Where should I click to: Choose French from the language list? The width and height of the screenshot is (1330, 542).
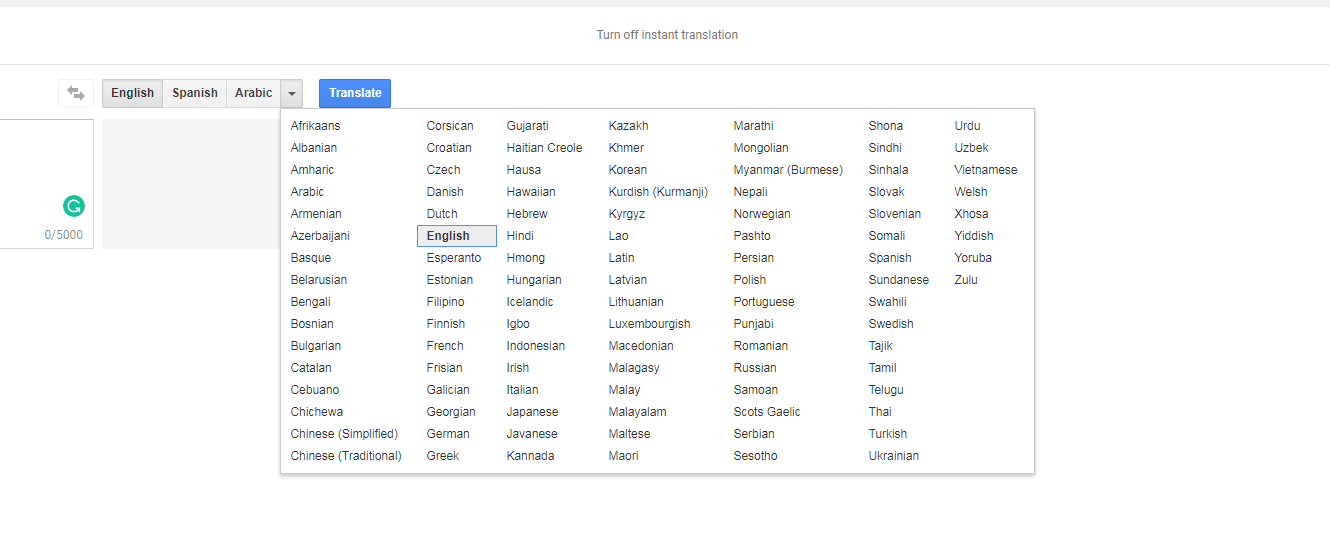445,346
